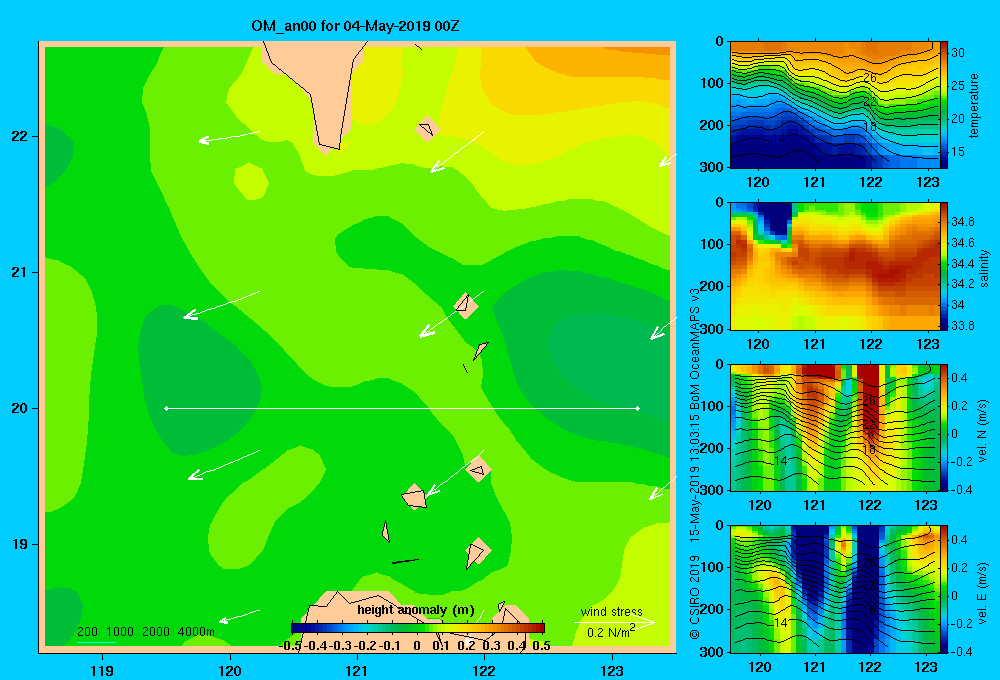1000x680 pixels.
Task: Click the '0.5' tick on height anomaly bar
Action: click(x=541, y=646)
